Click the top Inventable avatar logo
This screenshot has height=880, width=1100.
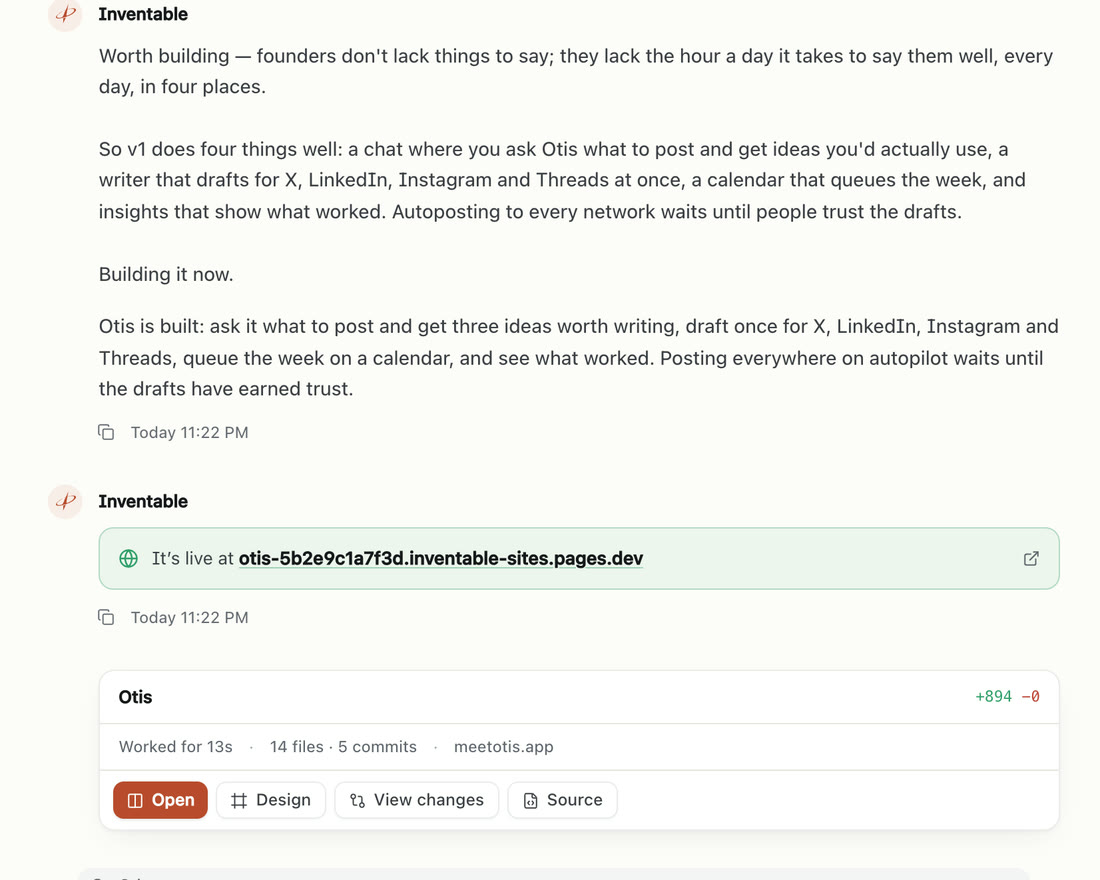[x=65, y=14]
